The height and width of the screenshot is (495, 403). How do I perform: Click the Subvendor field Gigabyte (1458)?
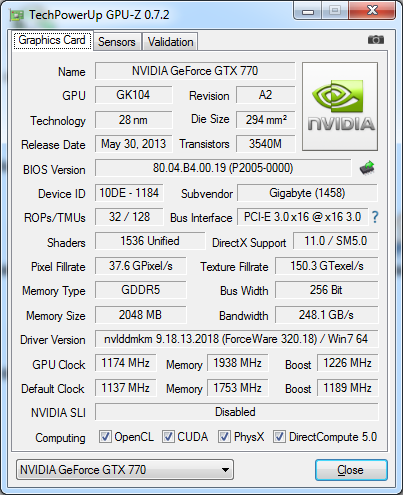[307, 193]
